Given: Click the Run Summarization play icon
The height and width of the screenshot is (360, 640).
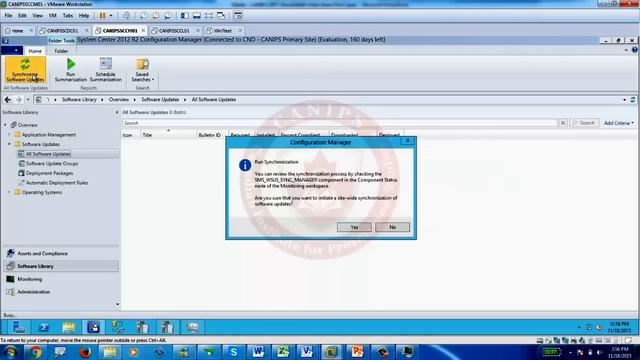Looking at the screenshot, I should click(x=71, y=64).
